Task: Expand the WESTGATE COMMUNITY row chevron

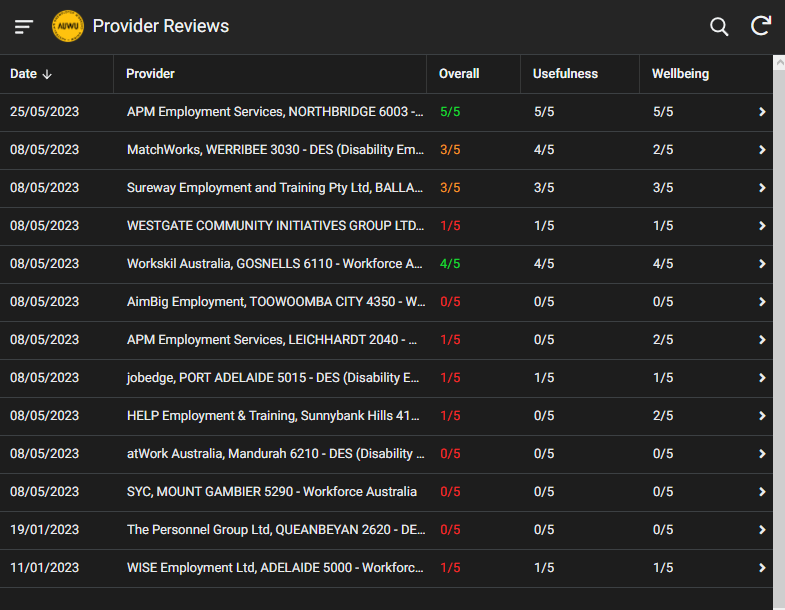Action: (x=762, y=226)
